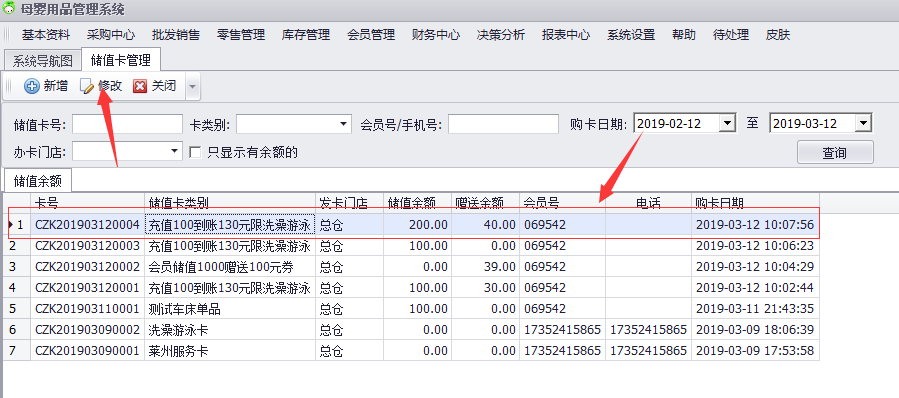Screen dimensions: 899x398
Task: Sort by the 赠送余额 column header
Action: (486, 202)
